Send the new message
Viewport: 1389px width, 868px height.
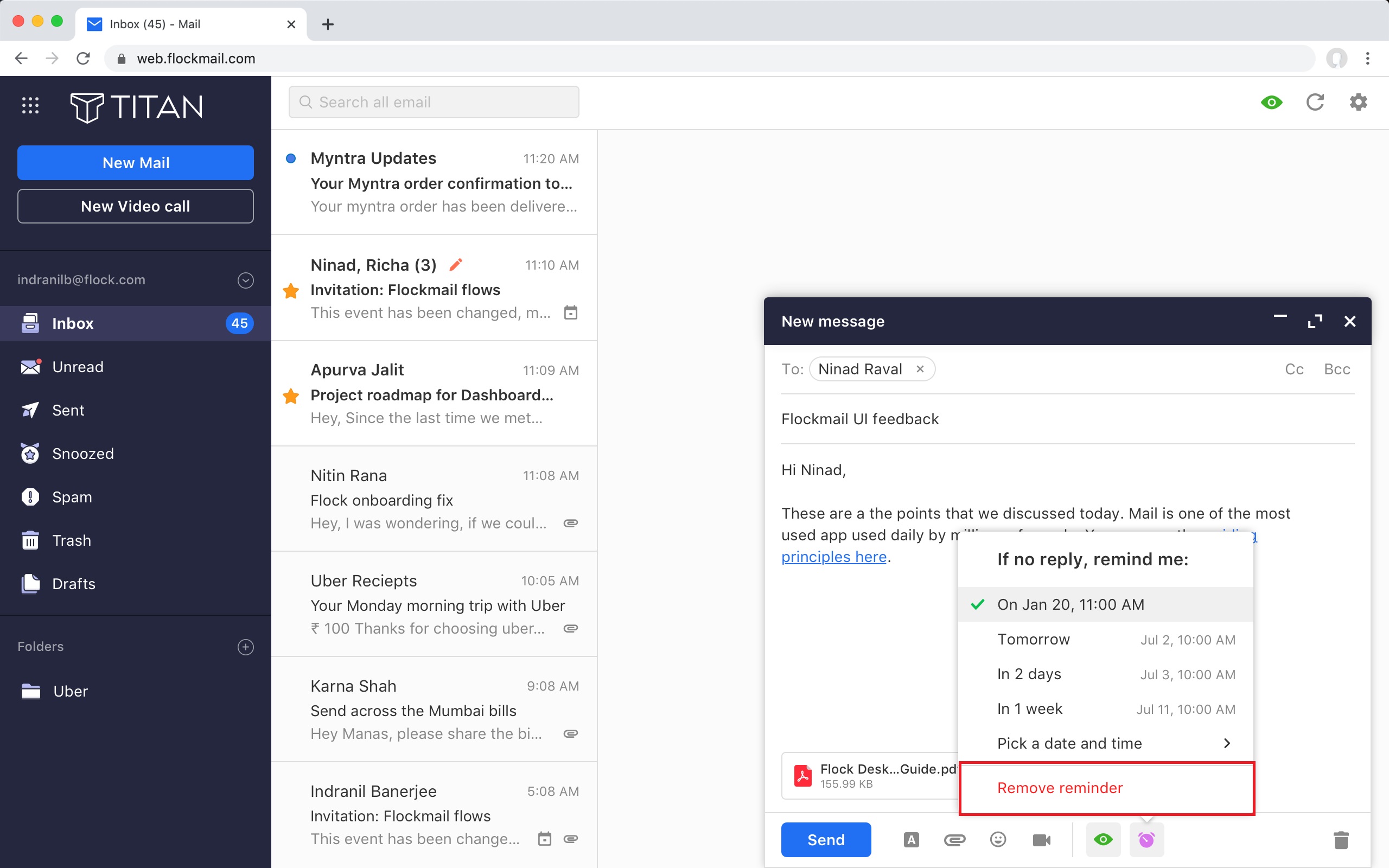click(826, 840)
